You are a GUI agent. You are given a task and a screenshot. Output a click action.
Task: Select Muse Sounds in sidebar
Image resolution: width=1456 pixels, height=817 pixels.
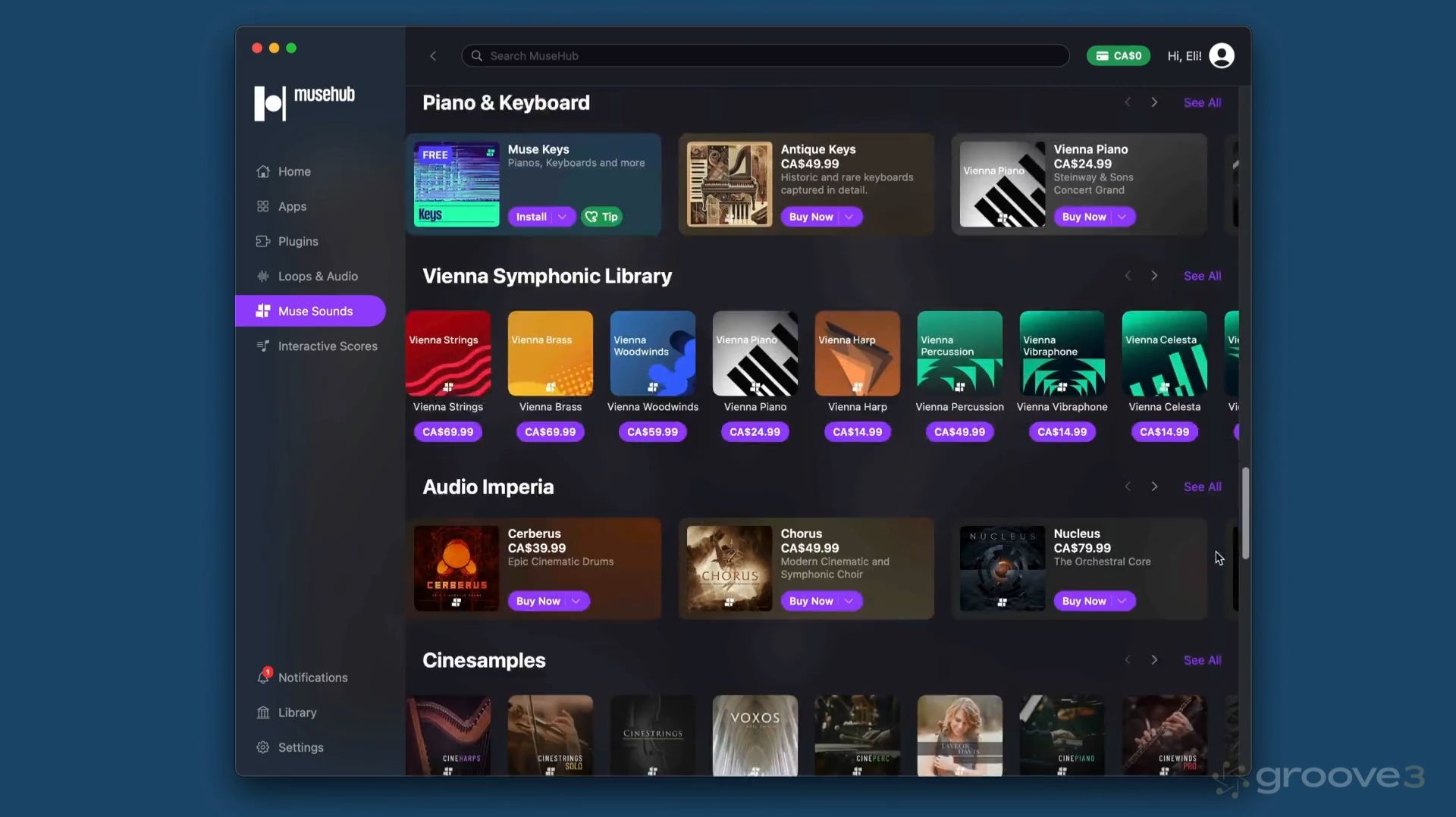click(x=310, y=311)
